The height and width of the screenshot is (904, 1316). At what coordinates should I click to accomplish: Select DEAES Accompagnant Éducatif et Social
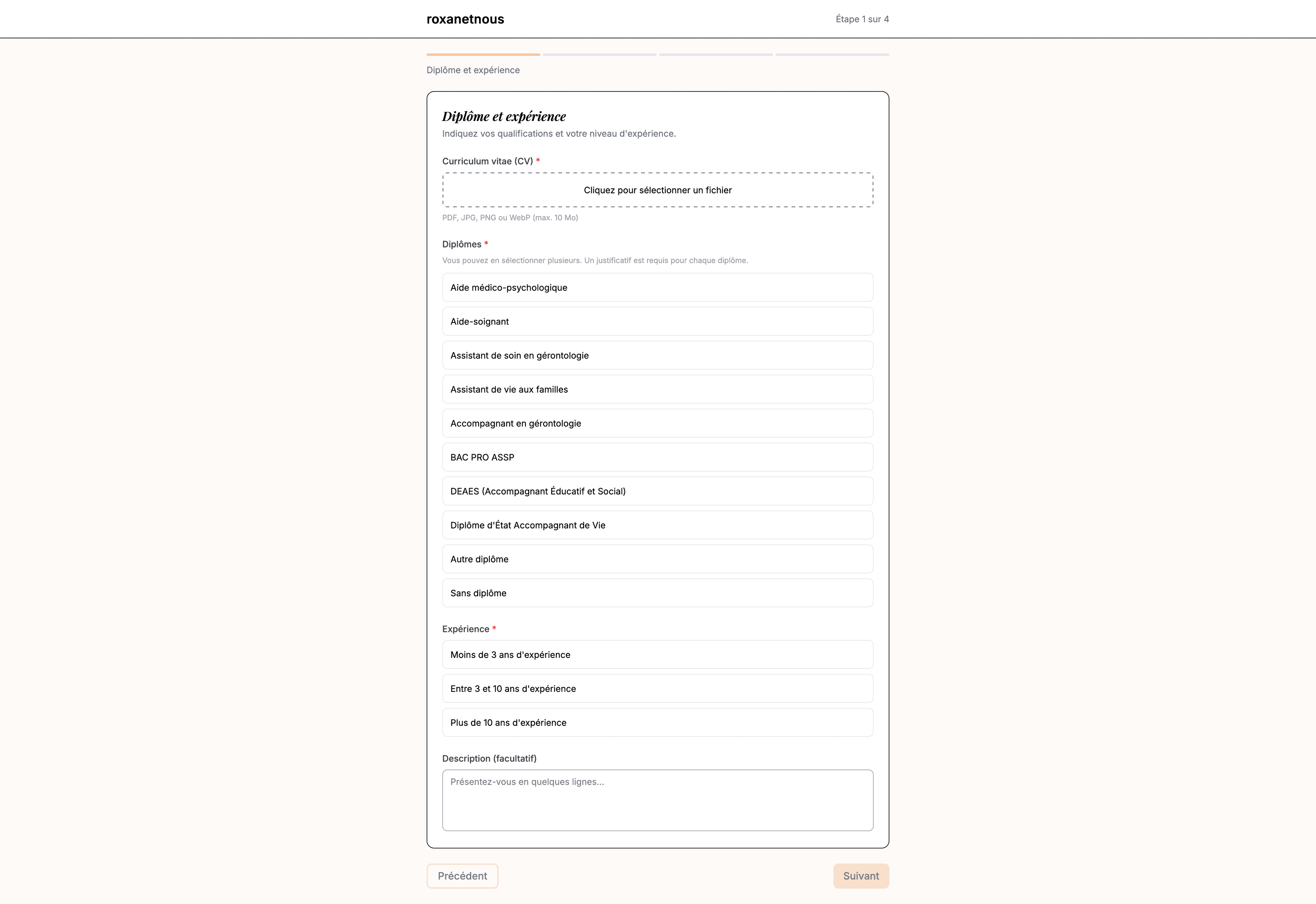pos(658,491)
